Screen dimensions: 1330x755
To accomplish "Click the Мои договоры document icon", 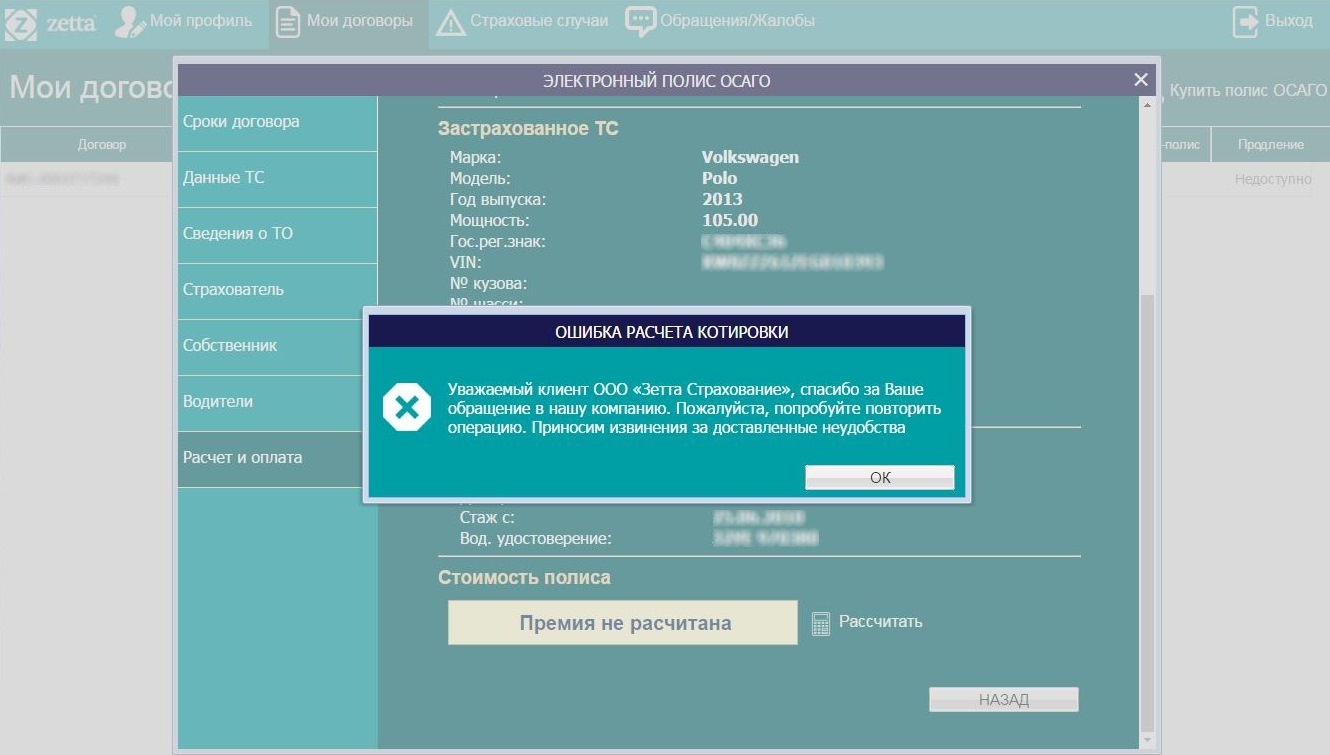I will 288,22.
